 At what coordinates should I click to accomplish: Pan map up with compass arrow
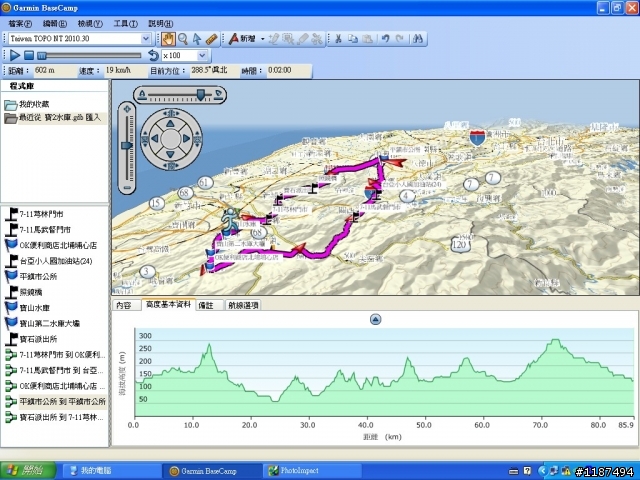point(170,123)
